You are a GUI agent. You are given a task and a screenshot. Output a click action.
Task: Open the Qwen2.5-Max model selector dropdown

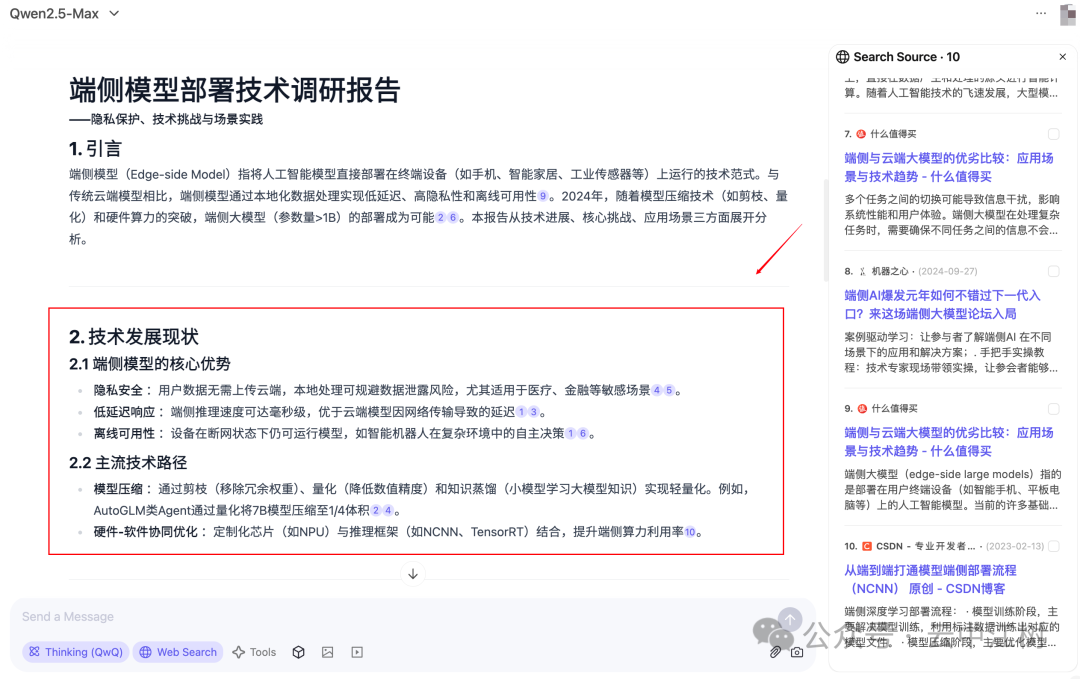point(64,14)
